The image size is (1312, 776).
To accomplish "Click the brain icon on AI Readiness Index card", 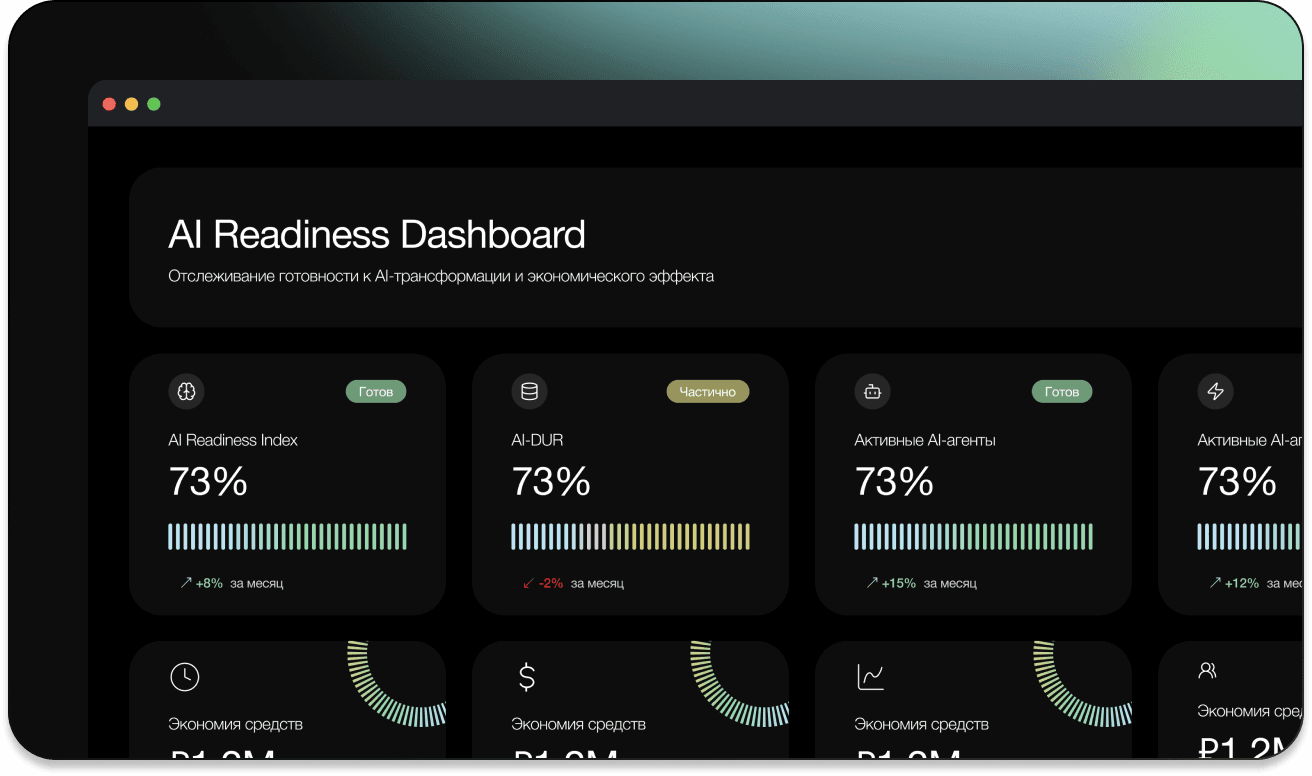I will click(x=186, y=392).
